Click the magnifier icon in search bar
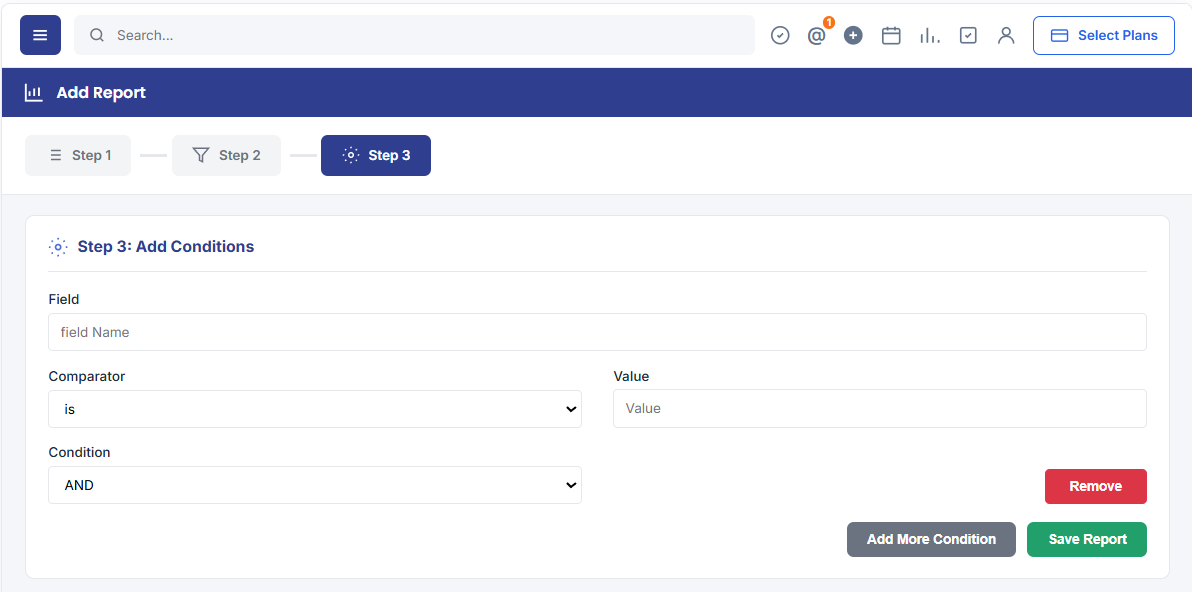 97,35
